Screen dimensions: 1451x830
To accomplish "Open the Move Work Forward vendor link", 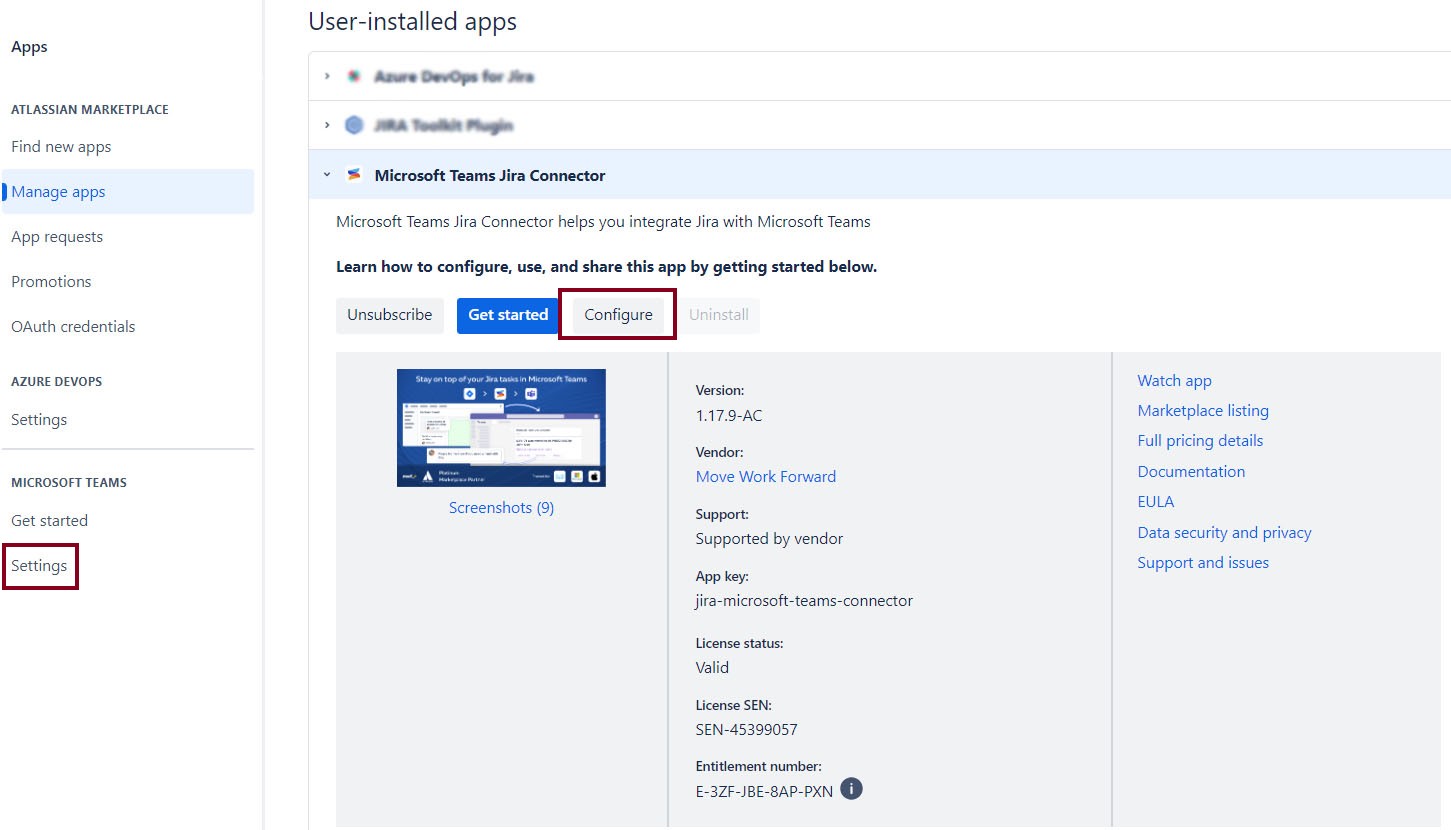I will 765,477.
